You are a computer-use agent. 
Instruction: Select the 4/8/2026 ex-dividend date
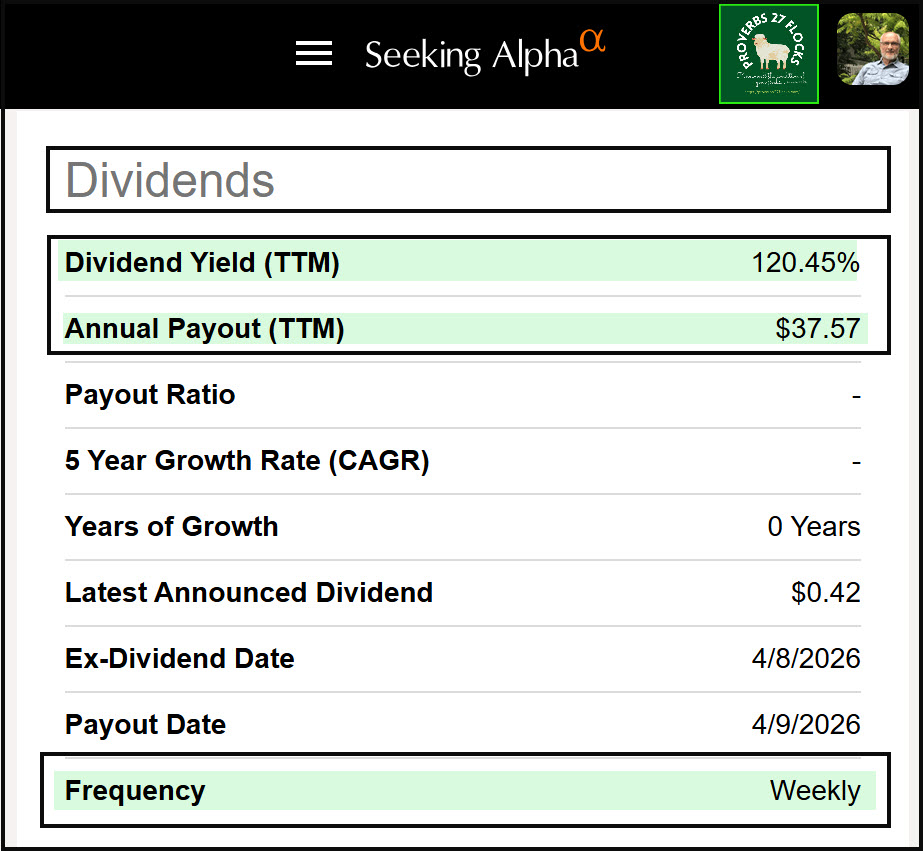coord(808,659)
